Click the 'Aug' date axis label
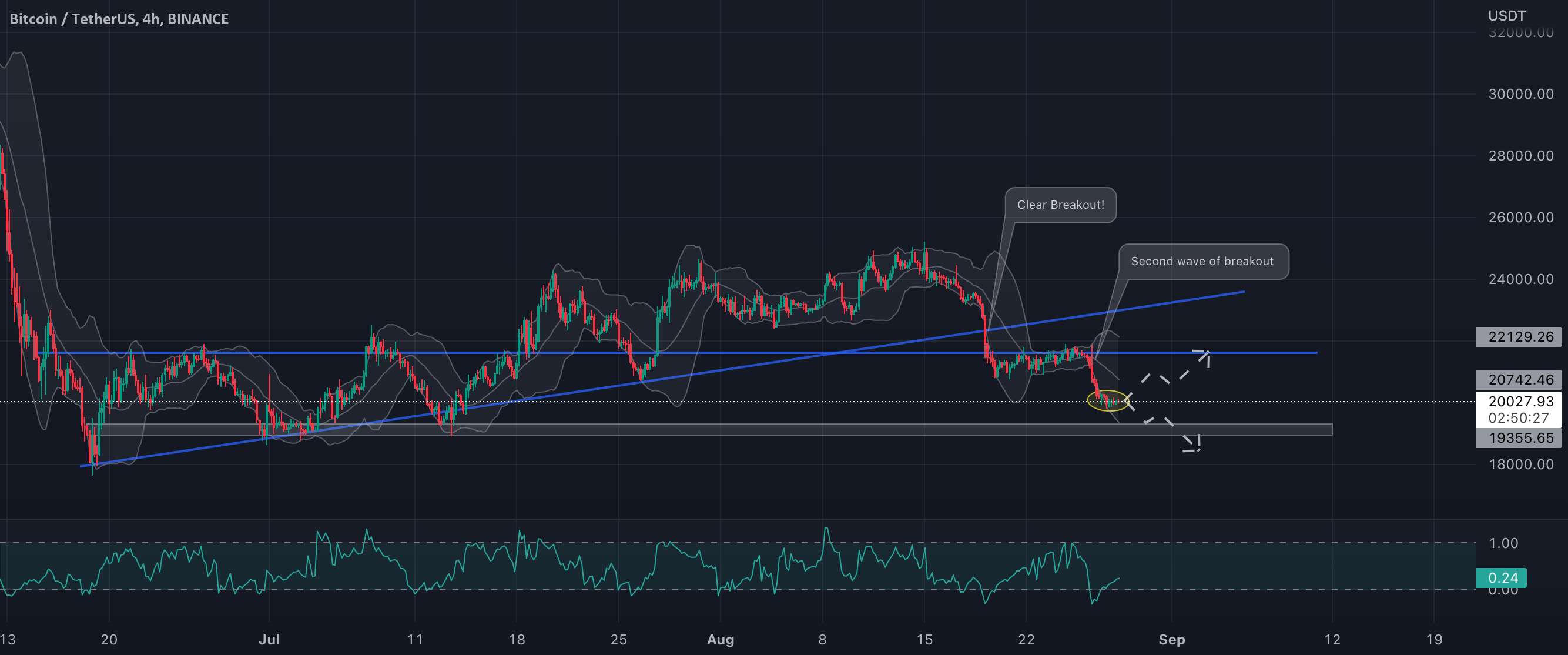The image size is (1568, 655). click(721, 640)
